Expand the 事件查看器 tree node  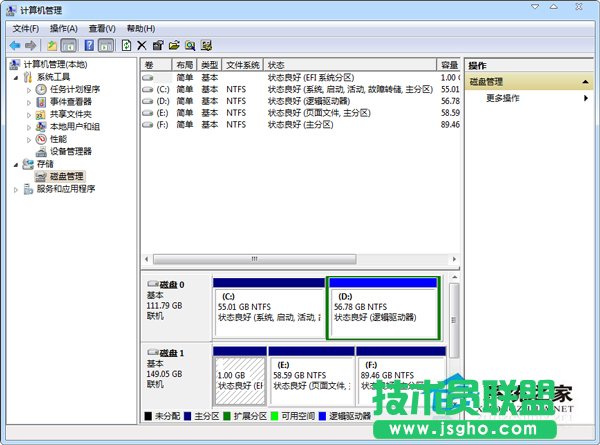click(x=29, y=103)
